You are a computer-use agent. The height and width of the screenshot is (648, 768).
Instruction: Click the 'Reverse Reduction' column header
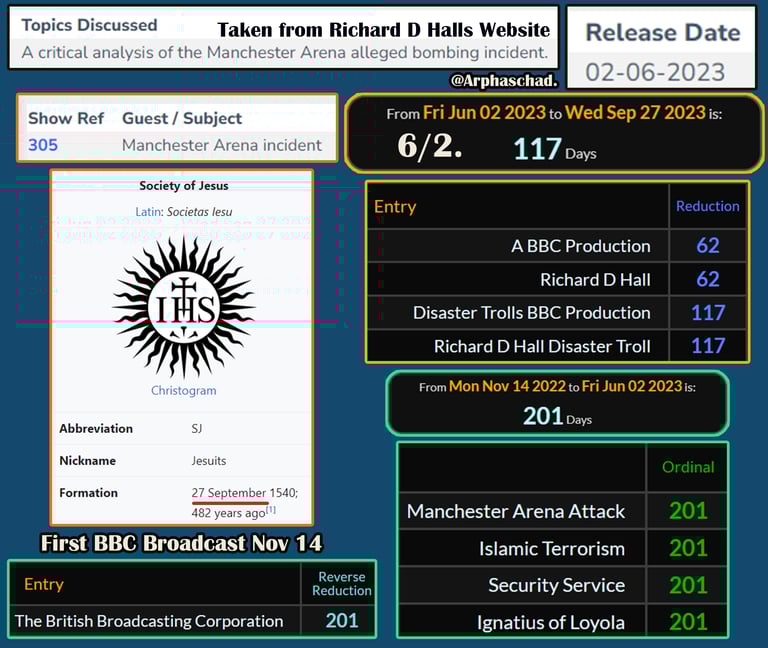click(x=342, y=584)
